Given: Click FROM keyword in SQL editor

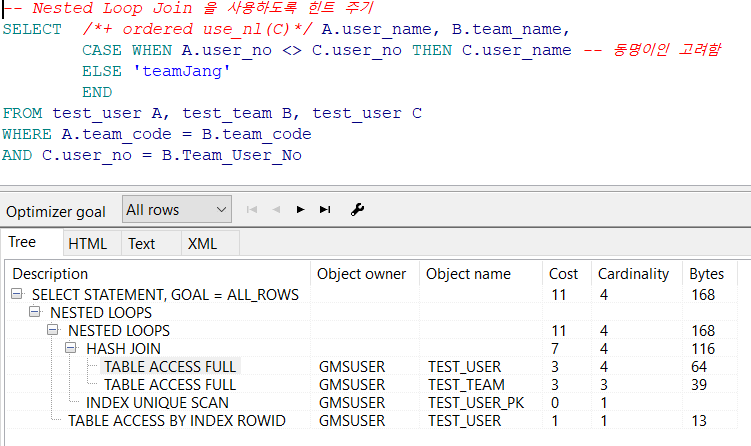Looking at the screenshot, I should (23, 113).
